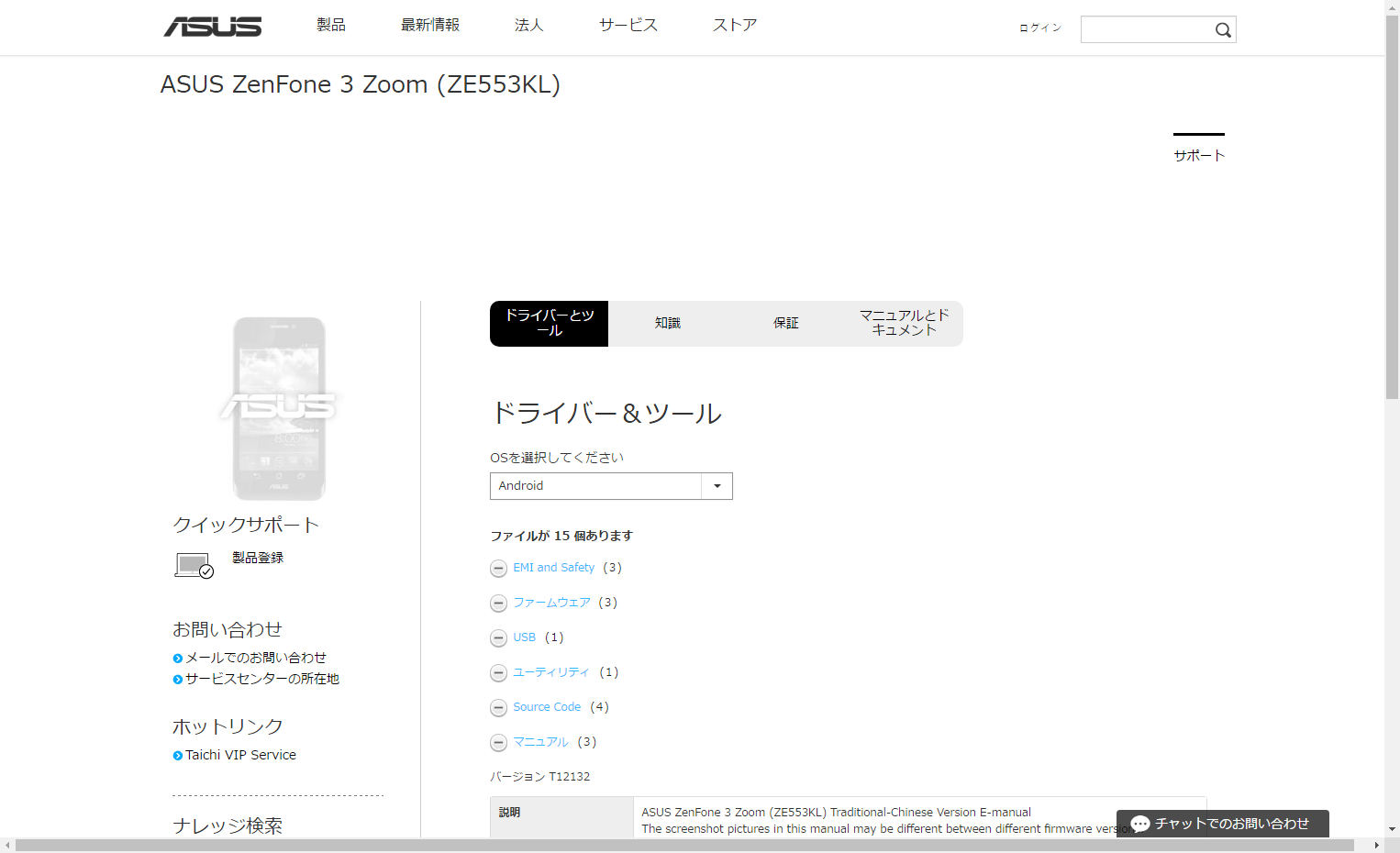Screen dimensions: 1400x853
Task: Collapse the ファームウェア category
Action: [498, 604]
